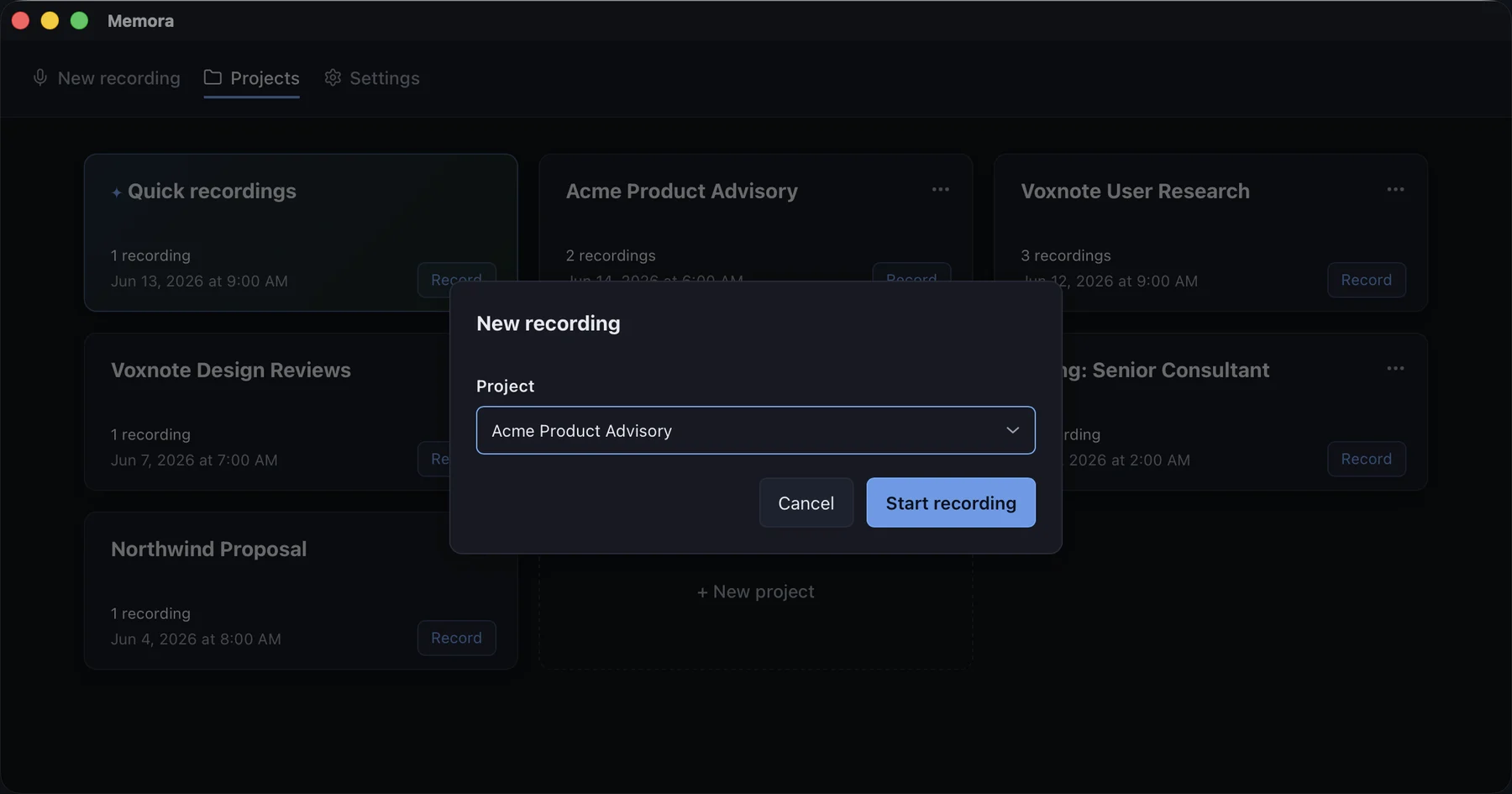Click Jun 4, 2026 at 8:00 AM date
This screenshot has width=1512, height=794.
(x=196, y=639)
